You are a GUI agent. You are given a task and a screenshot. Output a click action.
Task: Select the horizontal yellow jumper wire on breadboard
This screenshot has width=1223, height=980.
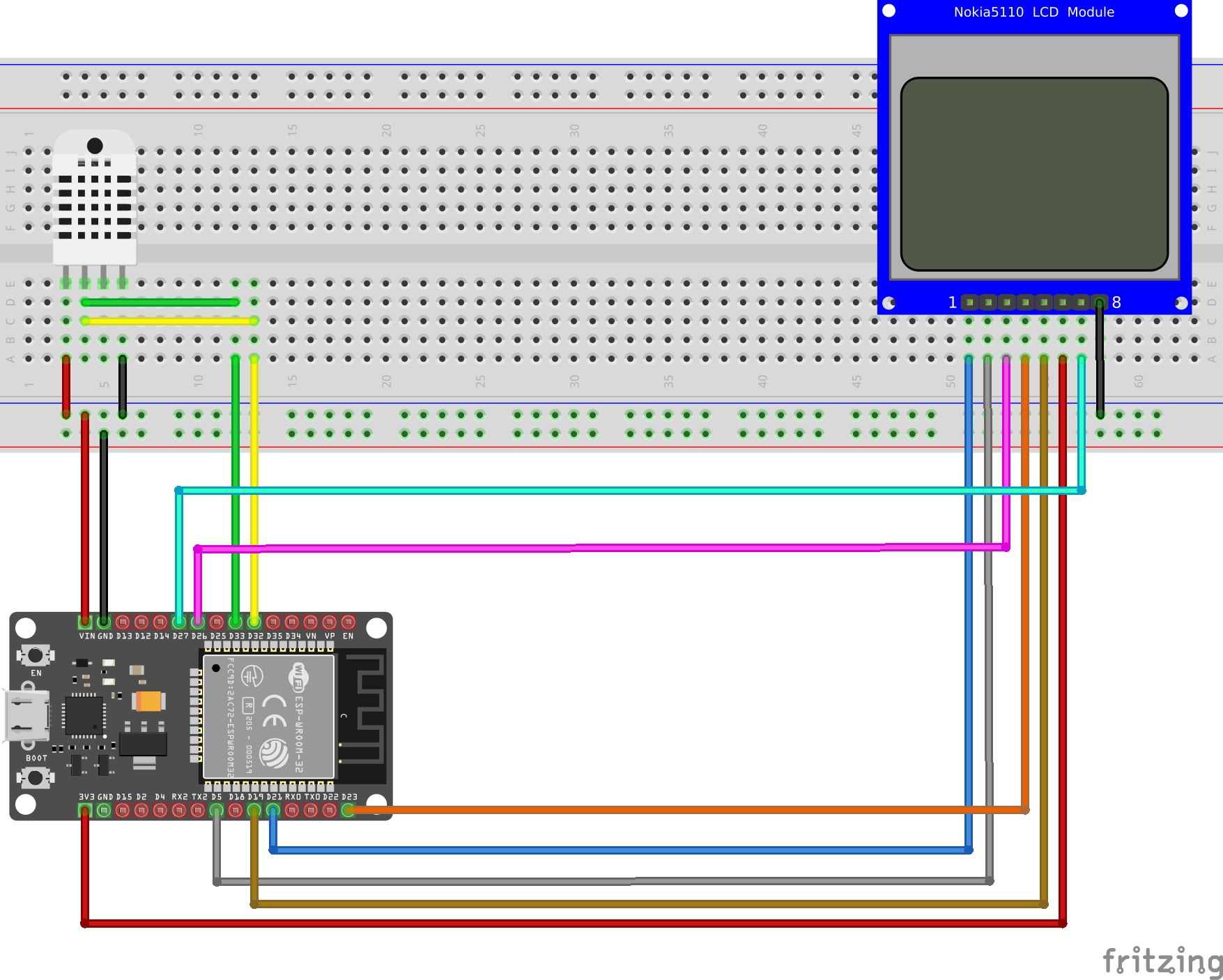[x=169, y=321]
